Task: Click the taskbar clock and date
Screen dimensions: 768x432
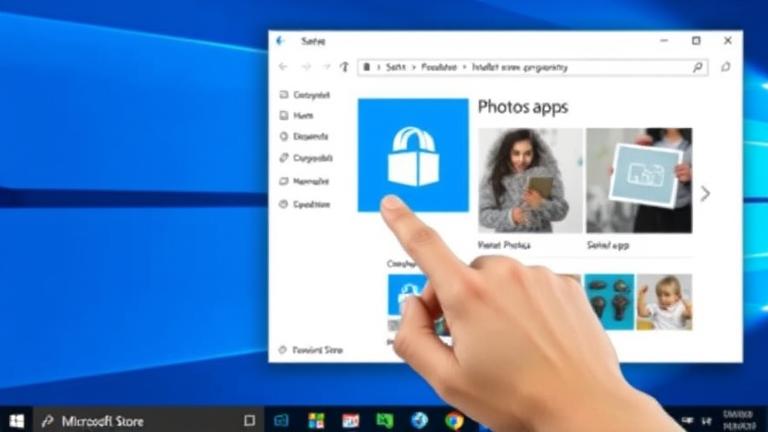Action: click(739, 420)
